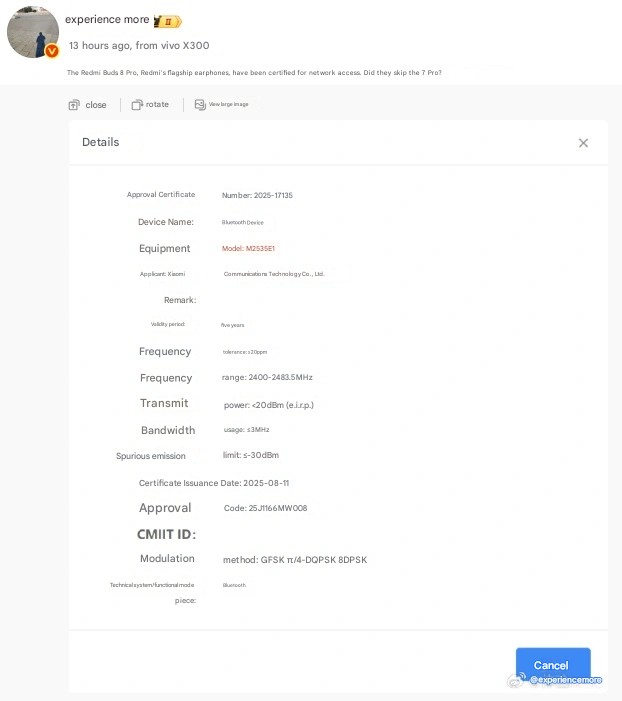Click the collapse image icon beside close
Screen dimensions: 622x701
point(74,105)
